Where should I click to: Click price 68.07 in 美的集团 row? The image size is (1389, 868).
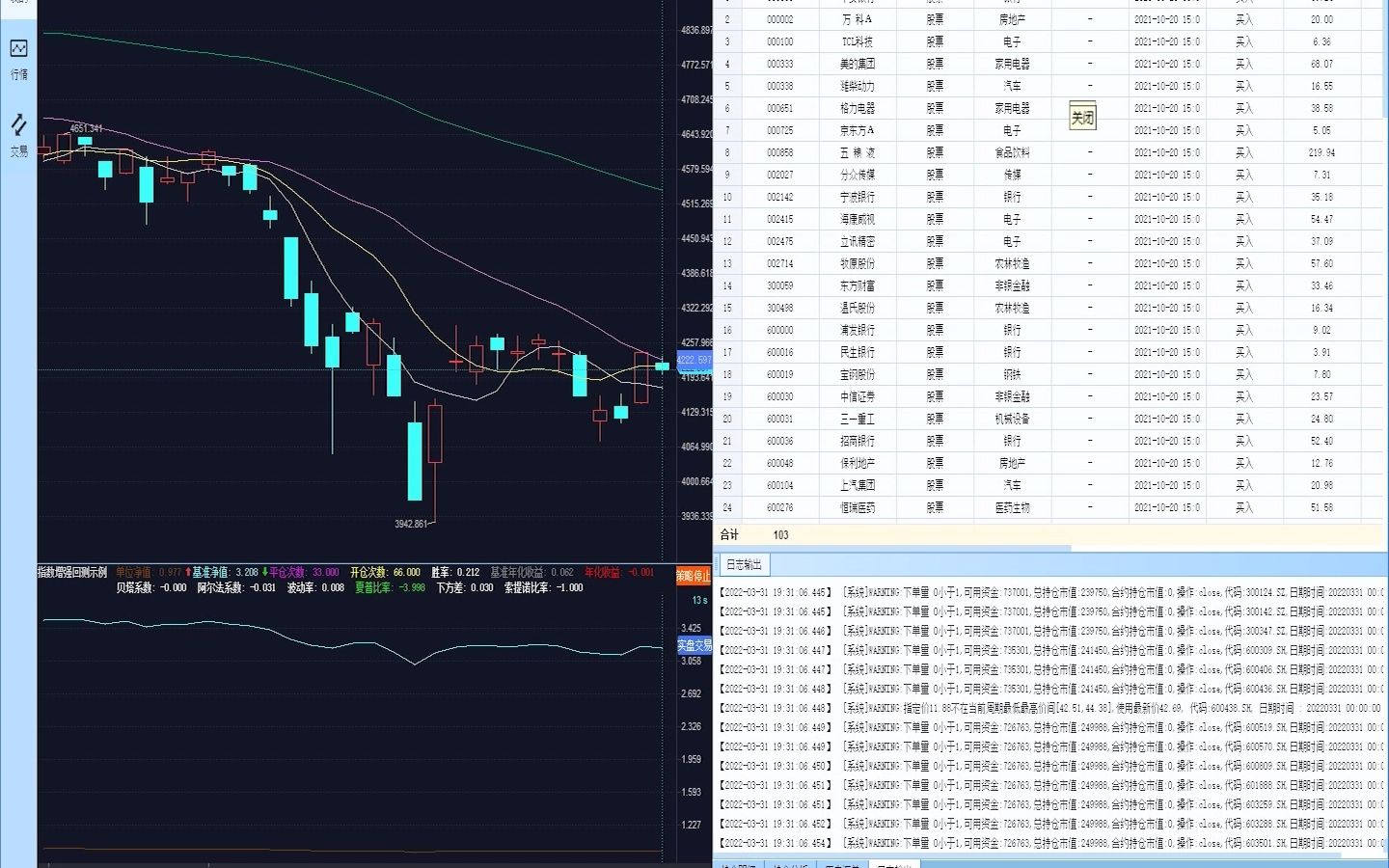1321,64
